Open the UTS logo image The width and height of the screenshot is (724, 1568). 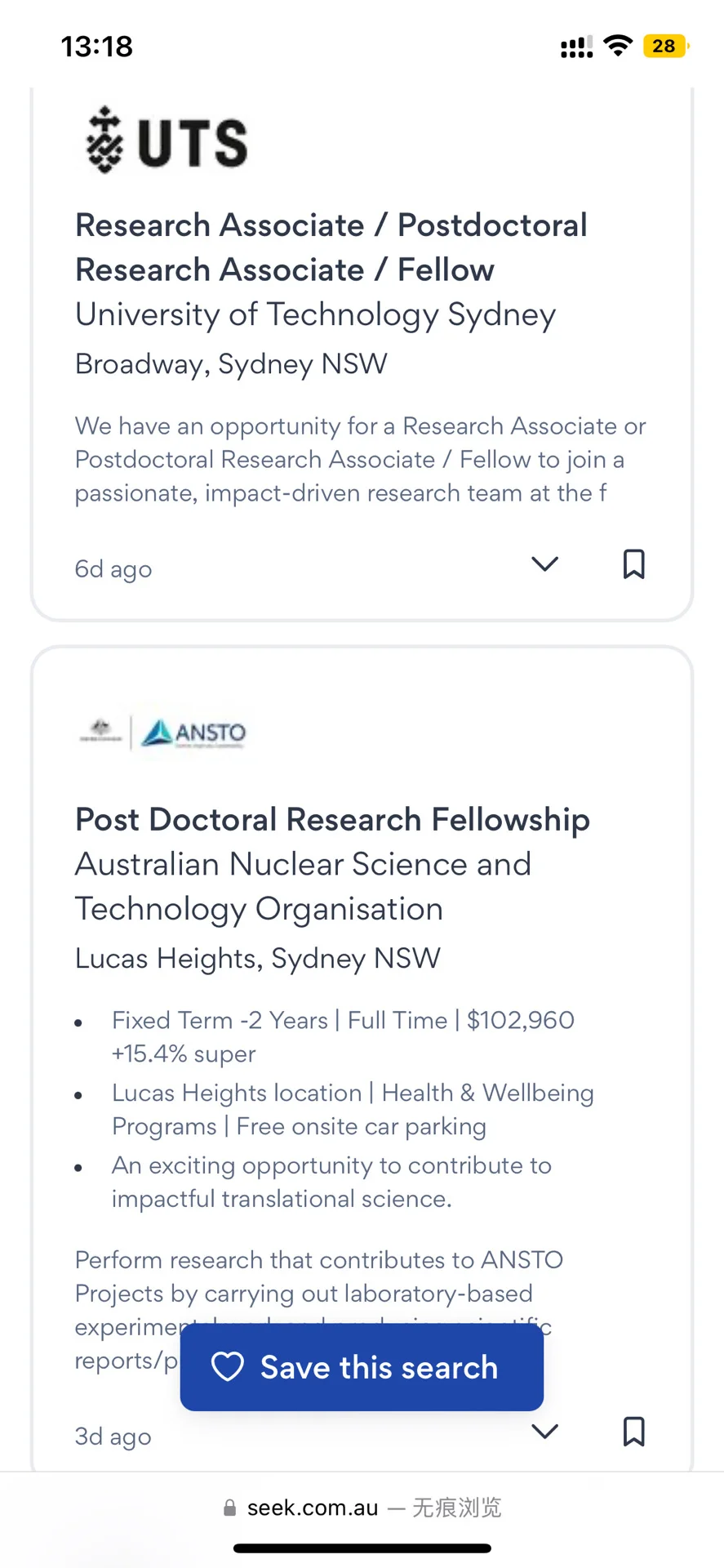point(167,140)
